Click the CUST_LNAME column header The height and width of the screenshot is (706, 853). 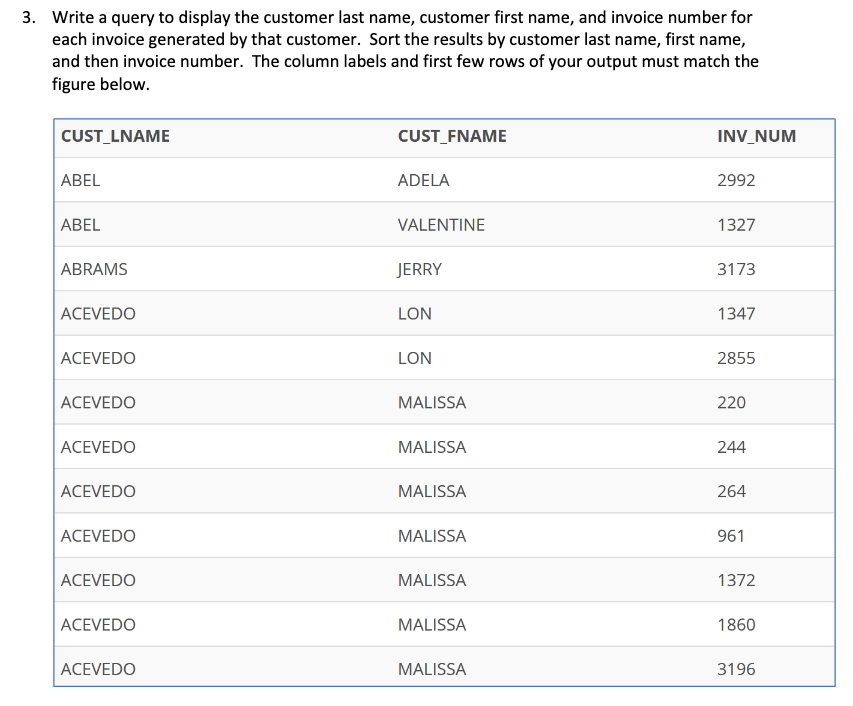tap(113, 135)
